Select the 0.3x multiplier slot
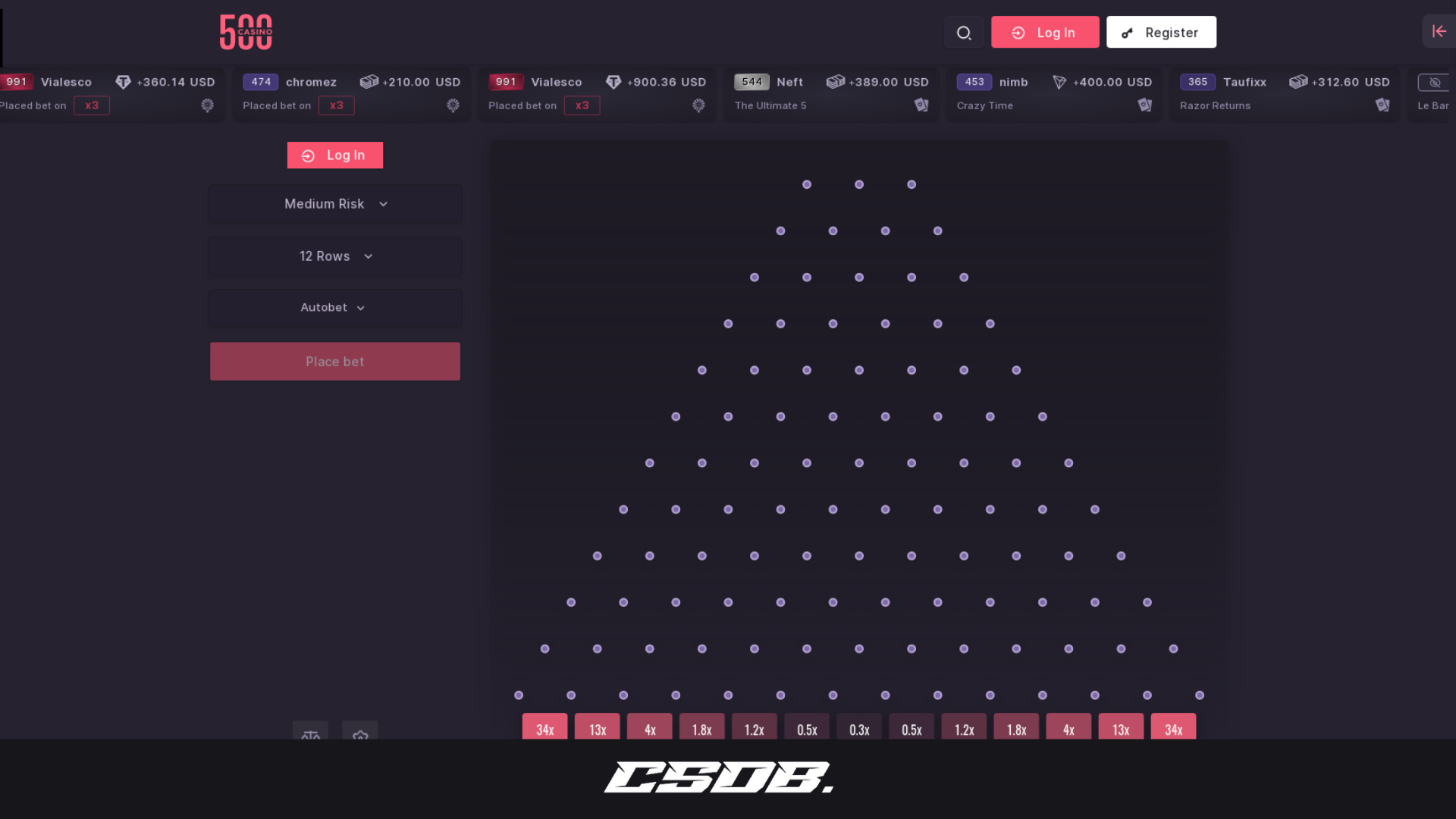Image resolution: width=1456 pixels, height=819 pixels. pyautogui.click(x=859, y=729)
